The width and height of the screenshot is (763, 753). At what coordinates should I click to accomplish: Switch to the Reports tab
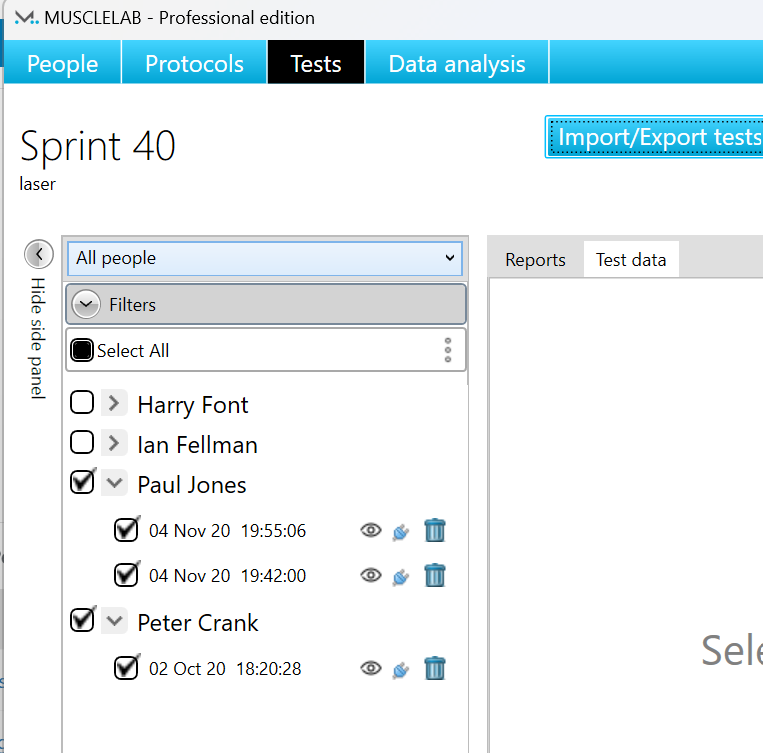coord(535,259)
